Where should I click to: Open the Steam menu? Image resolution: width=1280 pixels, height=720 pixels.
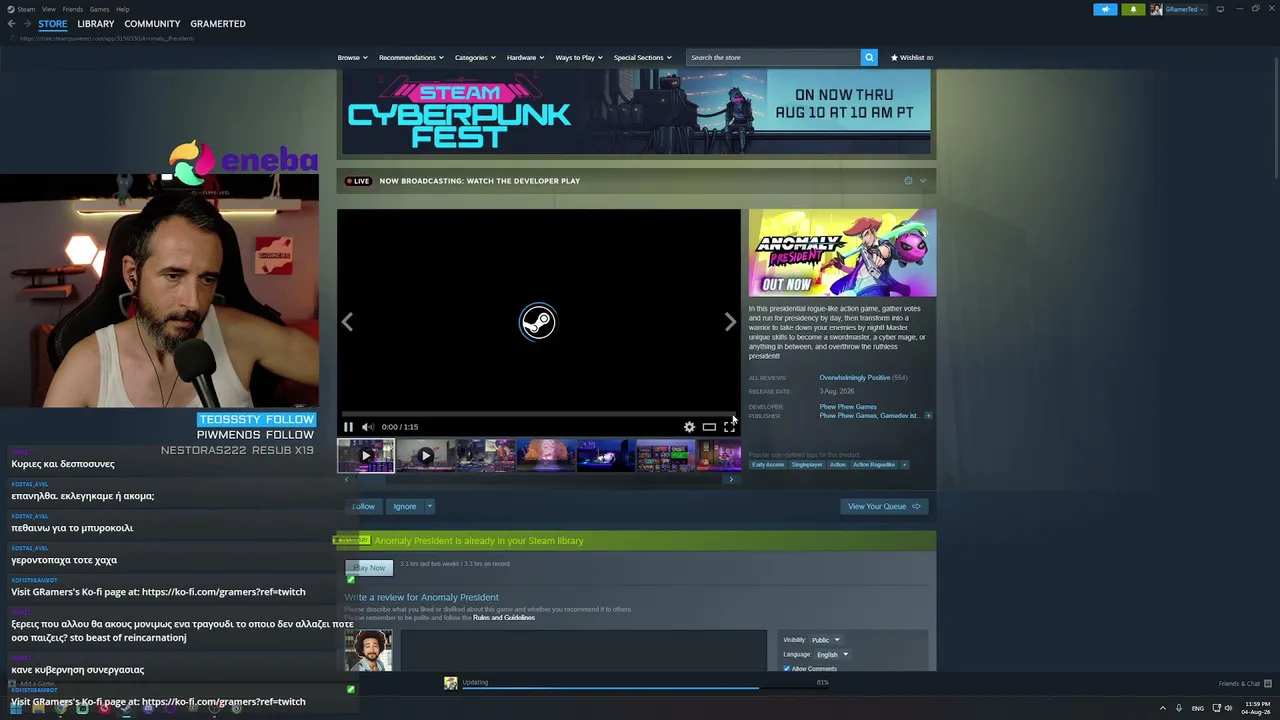(x=27, y=9)
